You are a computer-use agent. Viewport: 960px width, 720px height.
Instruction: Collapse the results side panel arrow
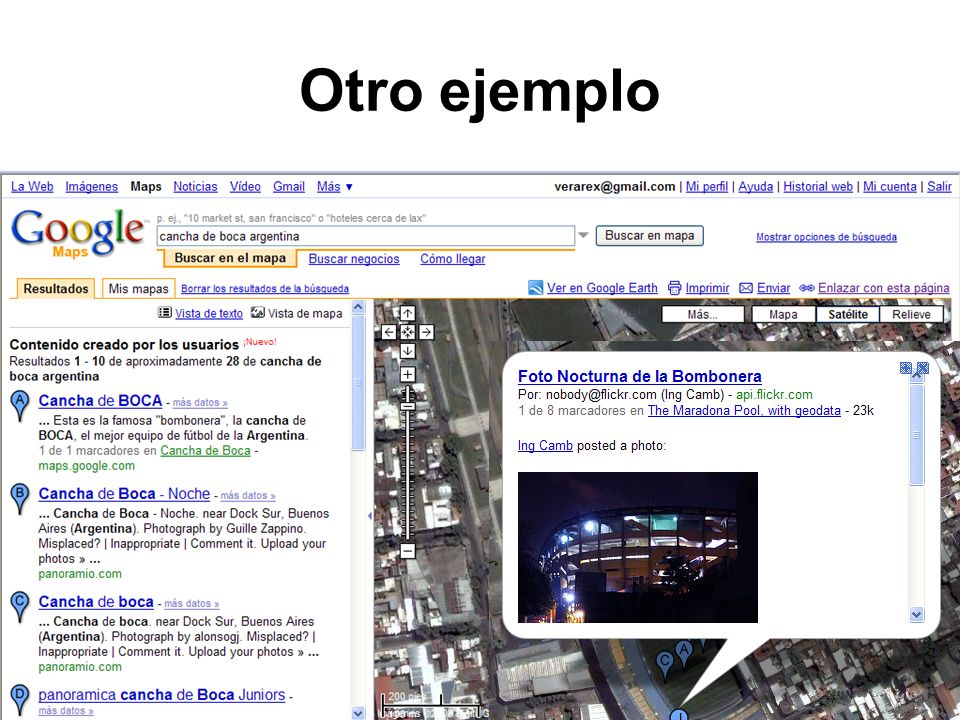(x=370, y=516)
